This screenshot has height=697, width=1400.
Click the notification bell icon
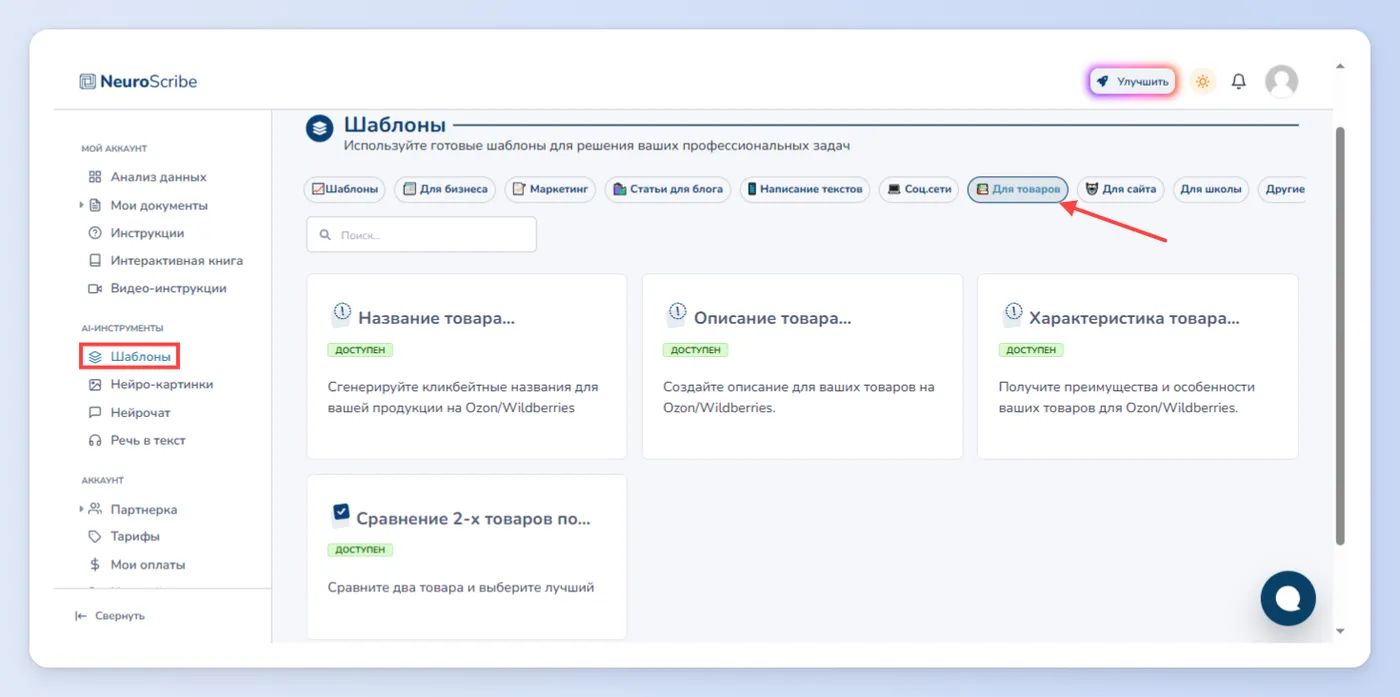coord(1238,82)
